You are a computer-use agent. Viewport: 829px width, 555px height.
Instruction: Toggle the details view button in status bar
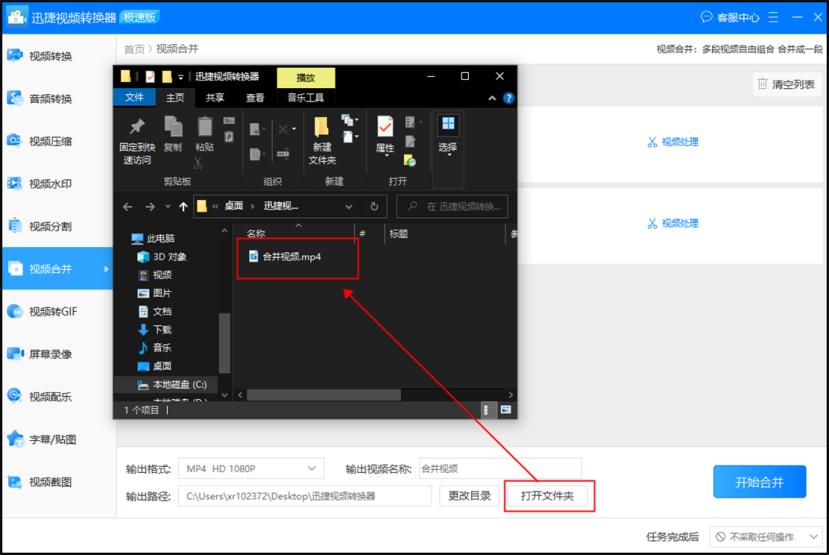pos(488,409)
